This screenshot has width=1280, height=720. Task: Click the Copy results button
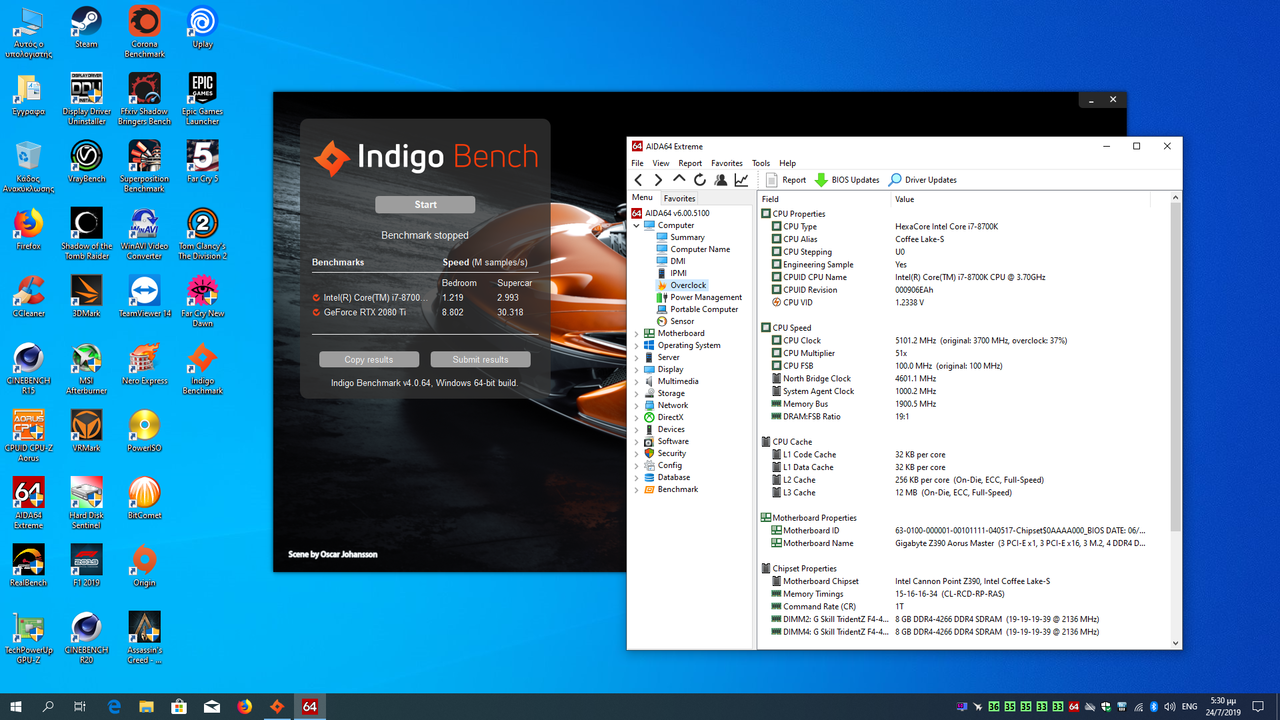pos(369,359)
